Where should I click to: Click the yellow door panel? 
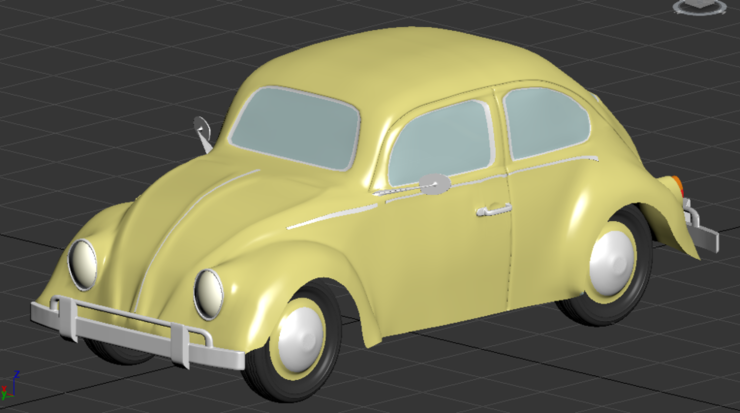[x=444, y=255]
